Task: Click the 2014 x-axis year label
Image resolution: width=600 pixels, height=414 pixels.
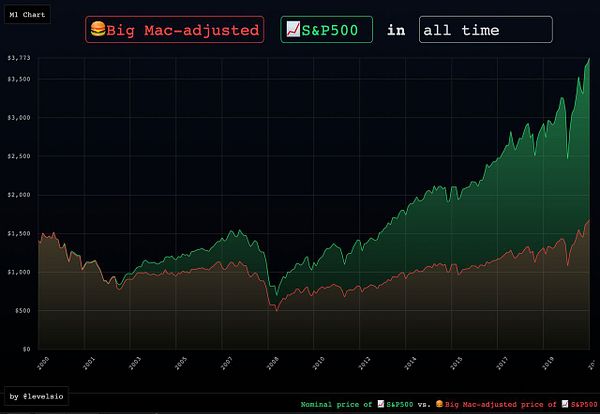Action: pos(410,363)
